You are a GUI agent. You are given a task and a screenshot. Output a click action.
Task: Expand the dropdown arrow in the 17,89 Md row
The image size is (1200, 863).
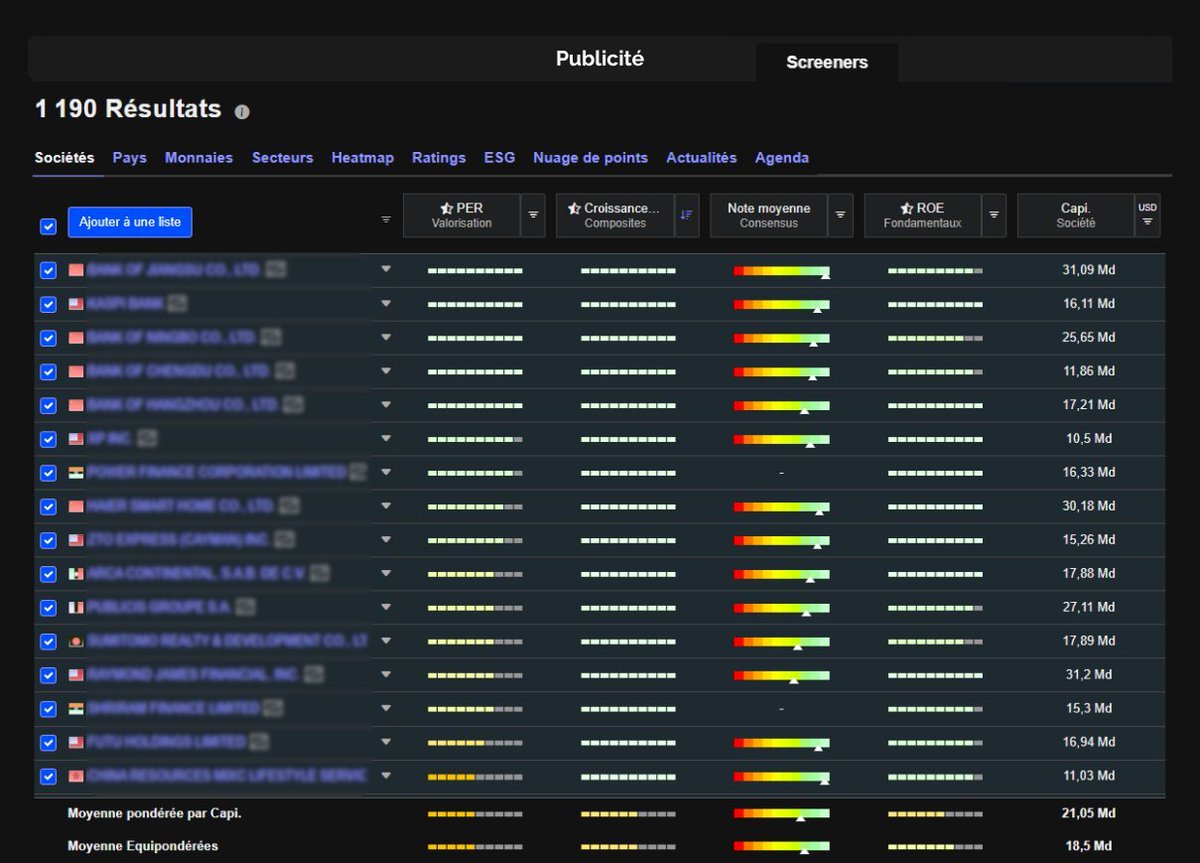pos(386,640)
